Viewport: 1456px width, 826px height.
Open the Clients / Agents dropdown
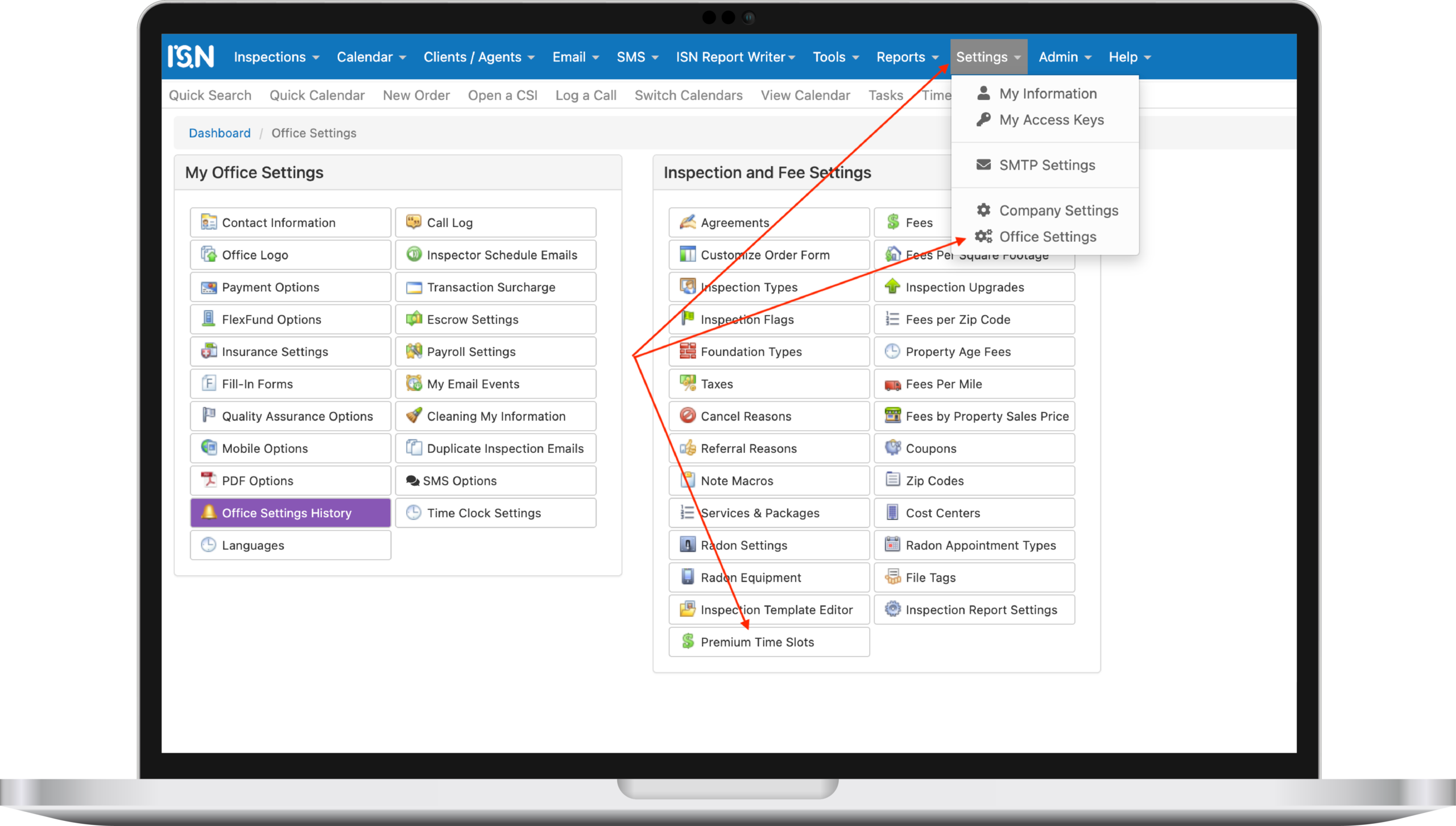coord(479,57)
